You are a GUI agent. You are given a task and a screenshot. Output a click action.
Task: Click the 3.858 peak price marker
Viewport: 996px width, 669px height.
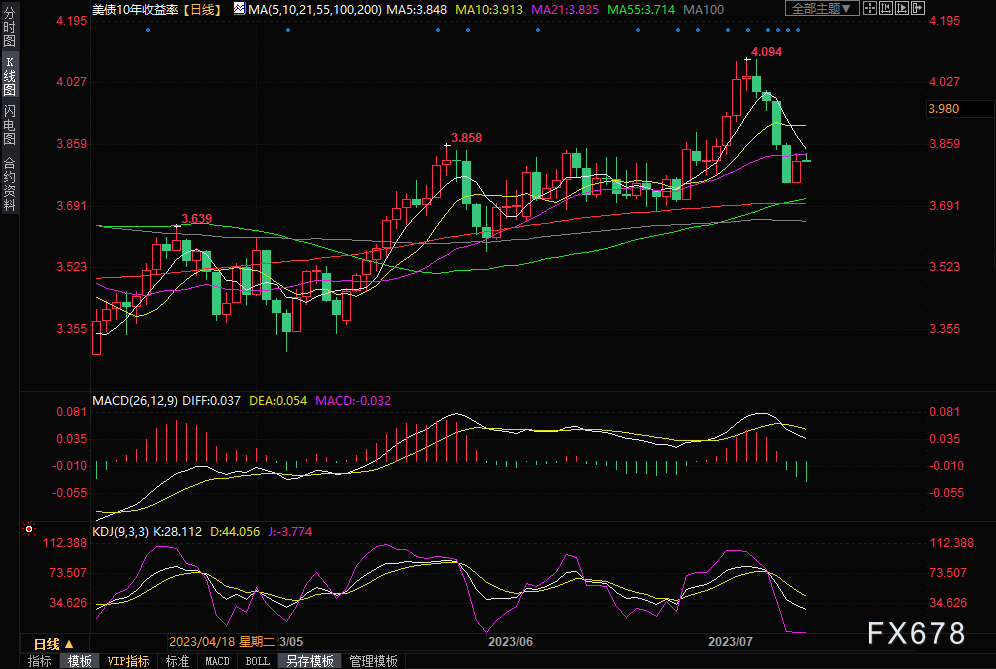click(x=467, y=138)
